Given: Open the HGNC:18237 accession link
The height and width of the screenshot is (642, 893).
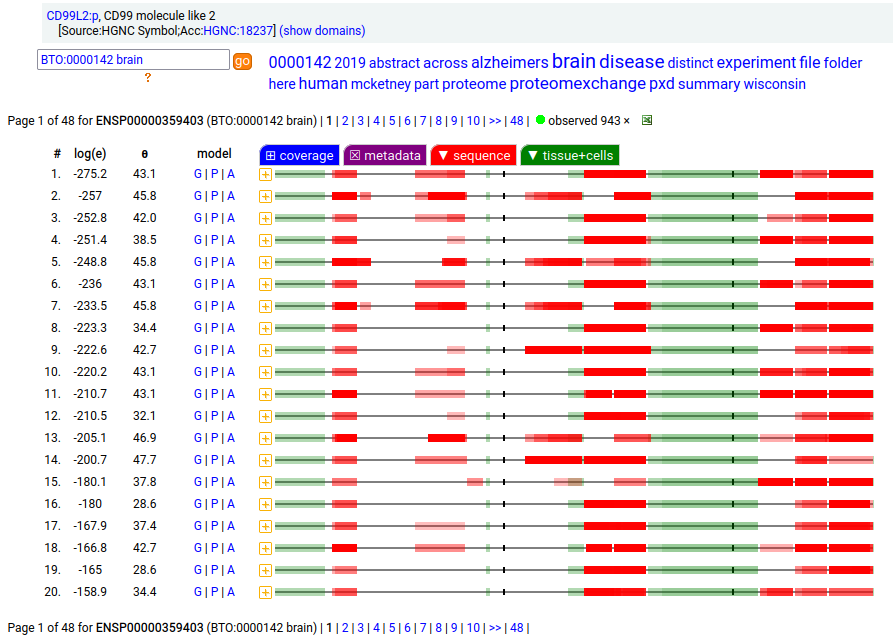Looking at the screenshot, I should click(x=238, y=31).
